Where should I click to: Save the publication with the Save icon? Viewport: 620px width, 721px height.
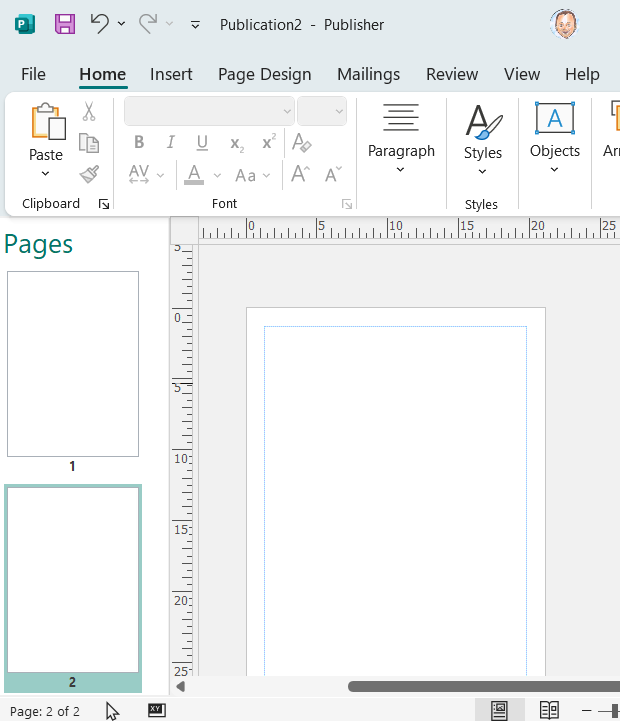click(65, 24)
